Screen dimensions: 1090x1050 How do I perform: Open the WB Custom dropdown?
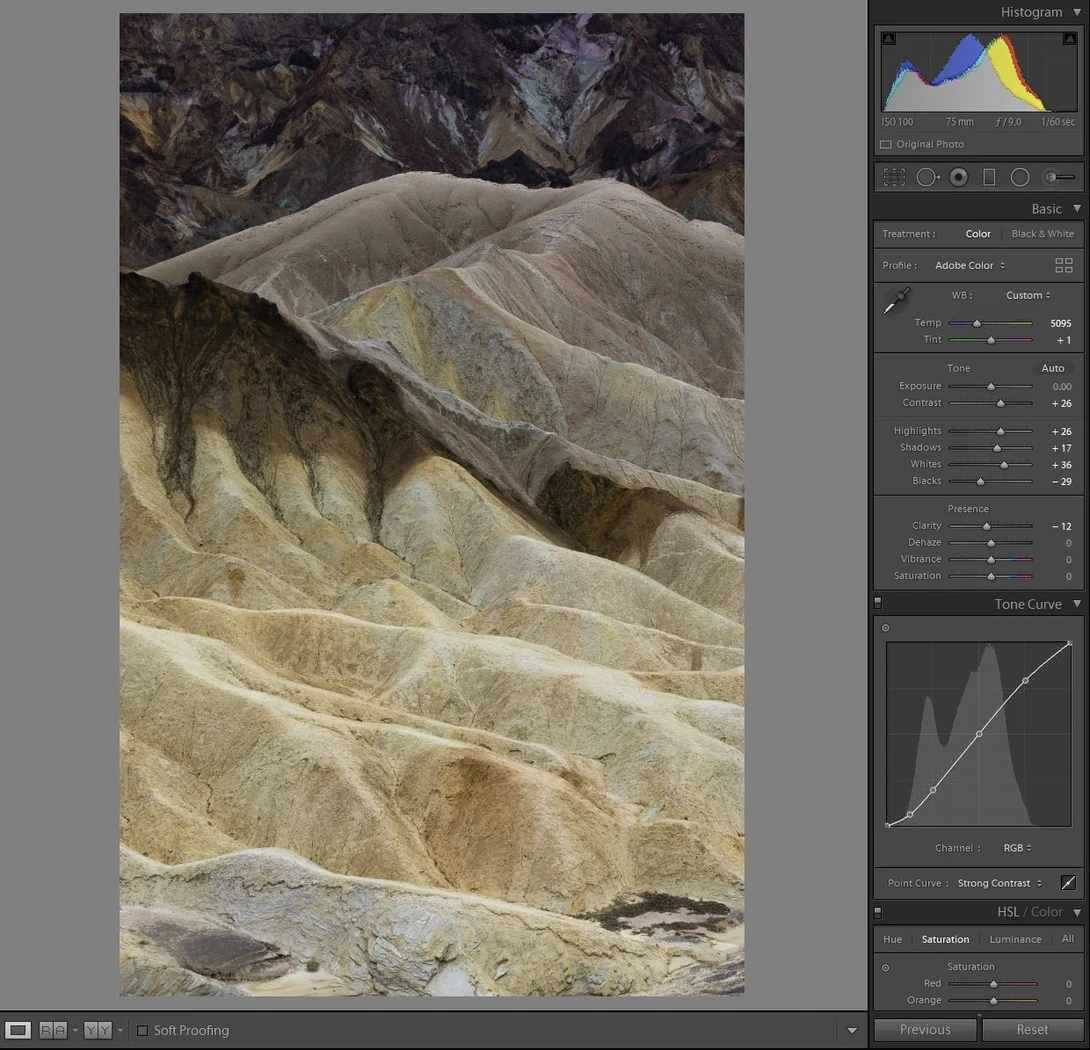click(x=1028, y=296)
